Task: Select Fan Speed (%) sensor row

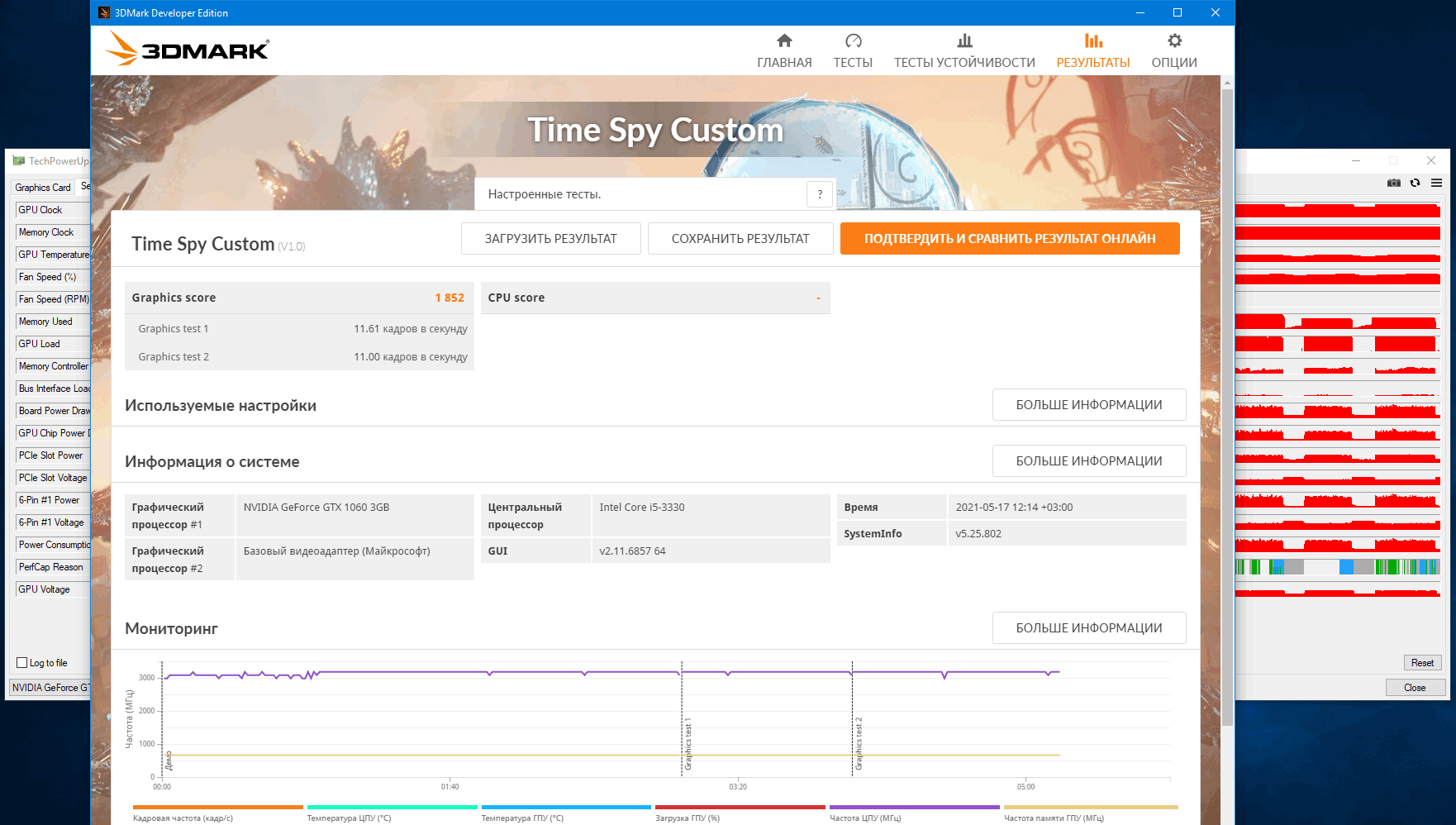Action: click(x=53, y=277)
